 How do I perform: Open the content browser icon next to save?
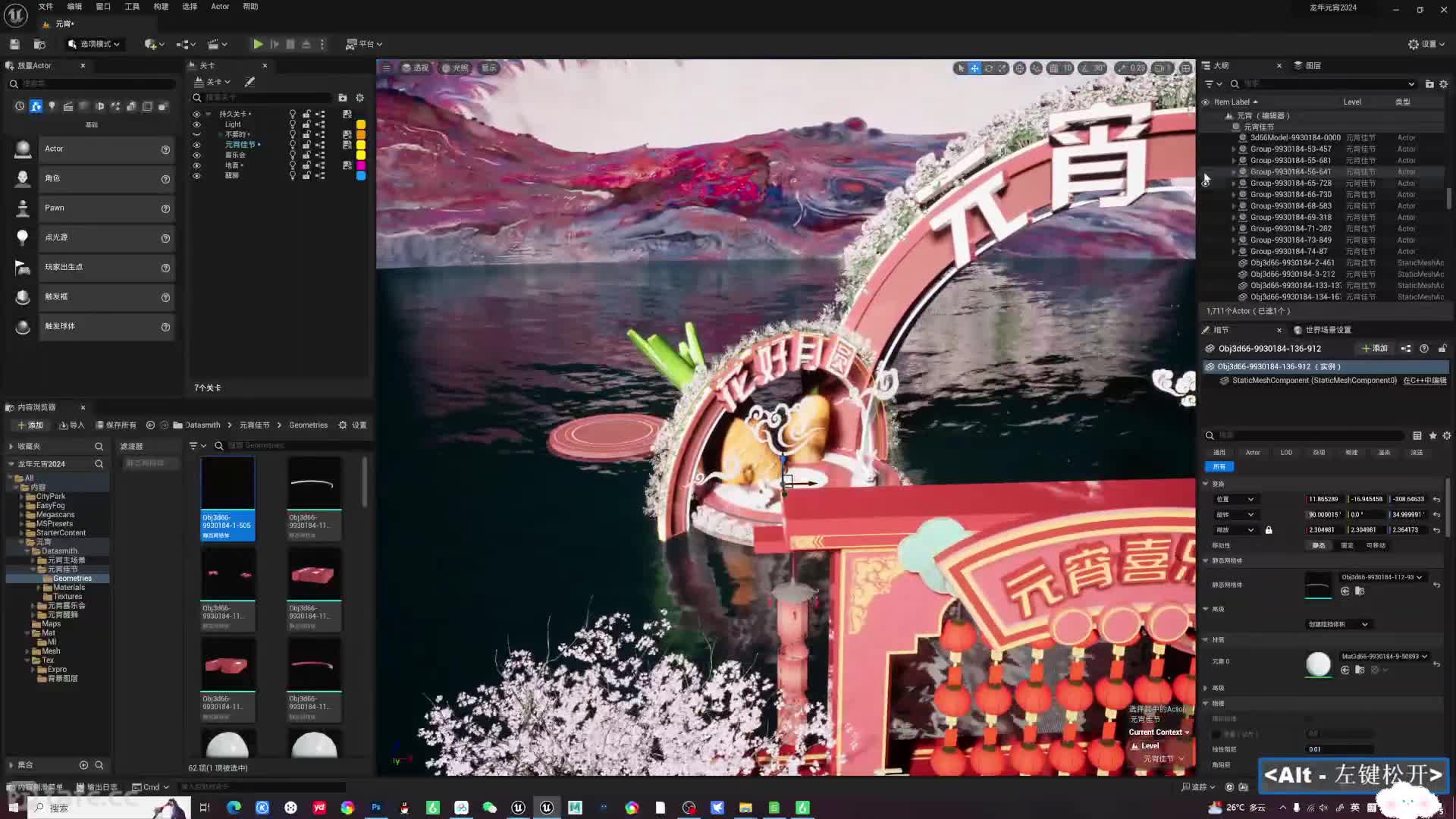40,44
